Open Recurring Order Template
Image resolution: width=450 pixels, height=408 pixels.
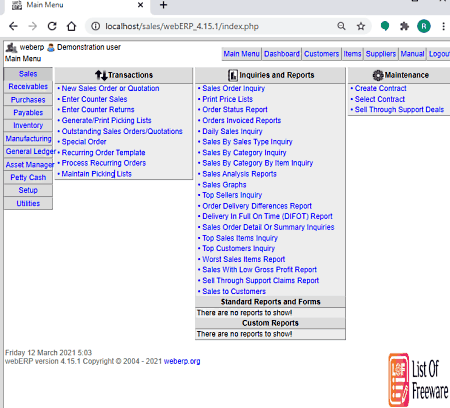click(103, 153)
